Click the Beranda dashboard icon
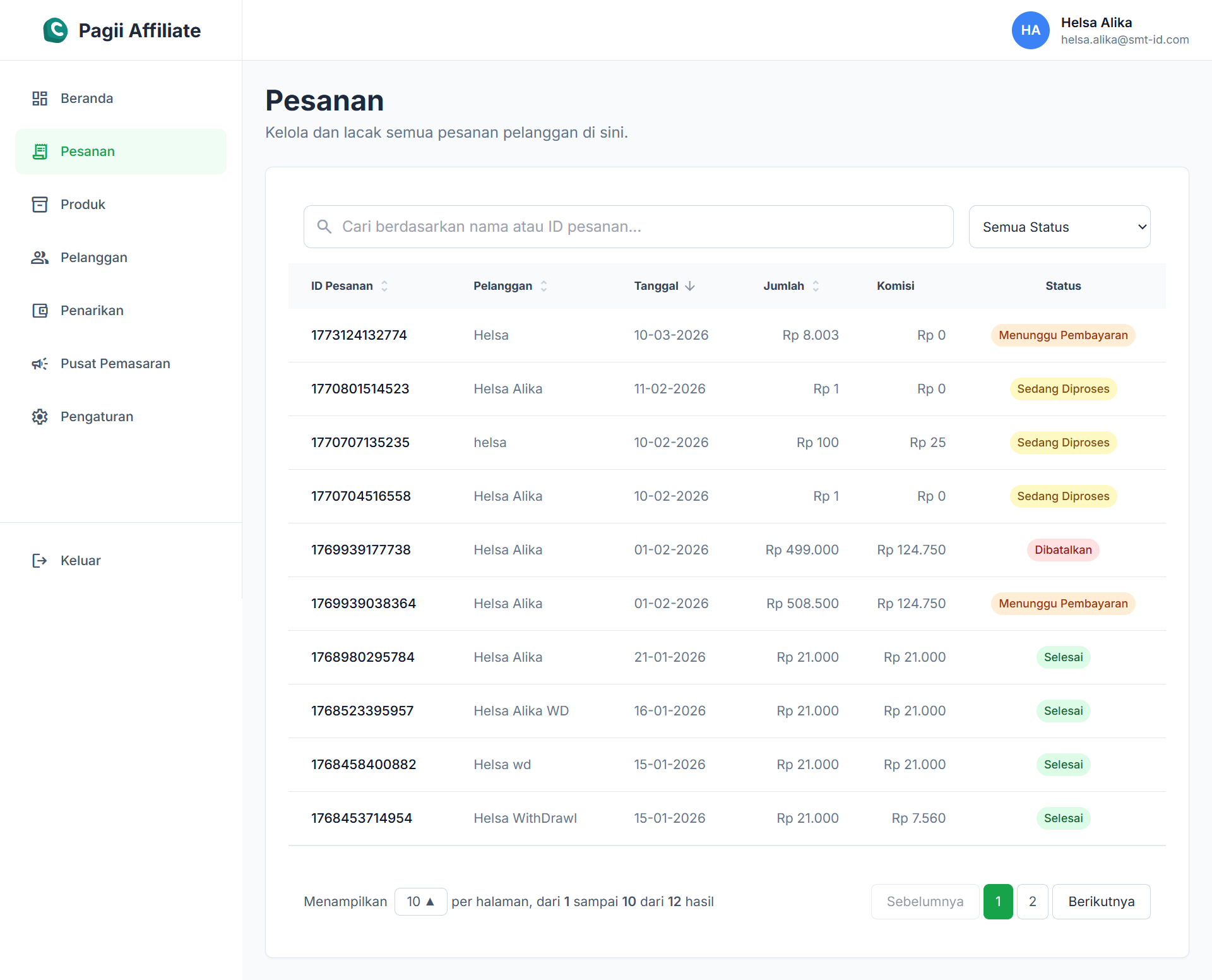The height and width of the screenshot is (980, 1212). click(x=40, y=99)
